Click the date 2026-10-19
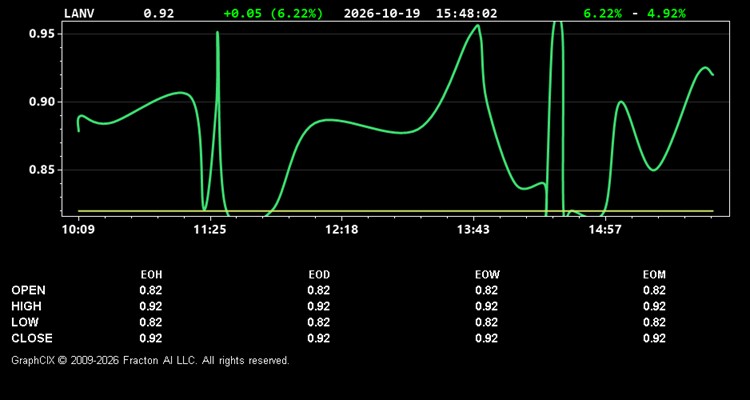Image resolution: width=750 pixels, height=400 pixels. click(382, 13)
